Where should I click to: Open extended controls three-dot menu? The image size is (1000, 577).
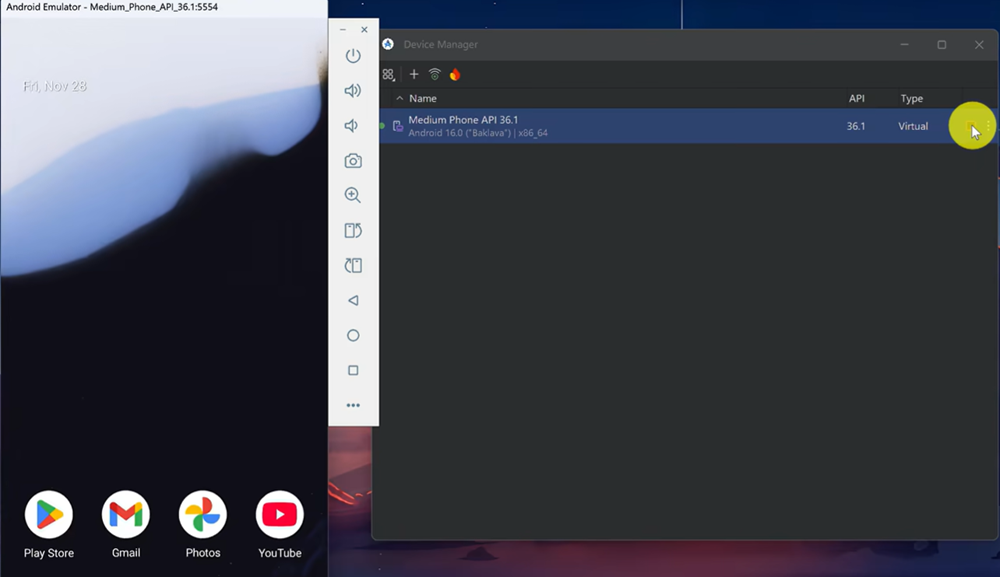pos(353,406)
